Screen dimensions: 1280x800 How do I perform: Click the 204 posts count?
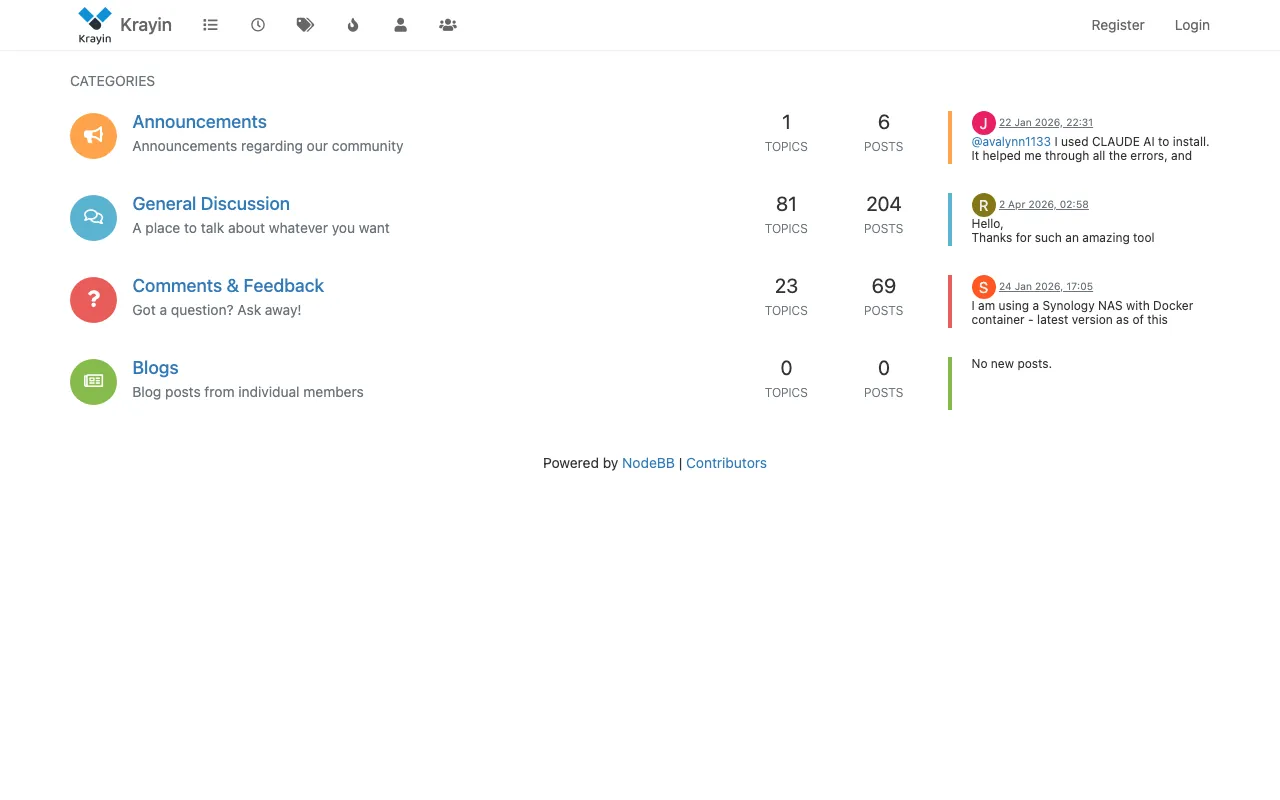884,204
